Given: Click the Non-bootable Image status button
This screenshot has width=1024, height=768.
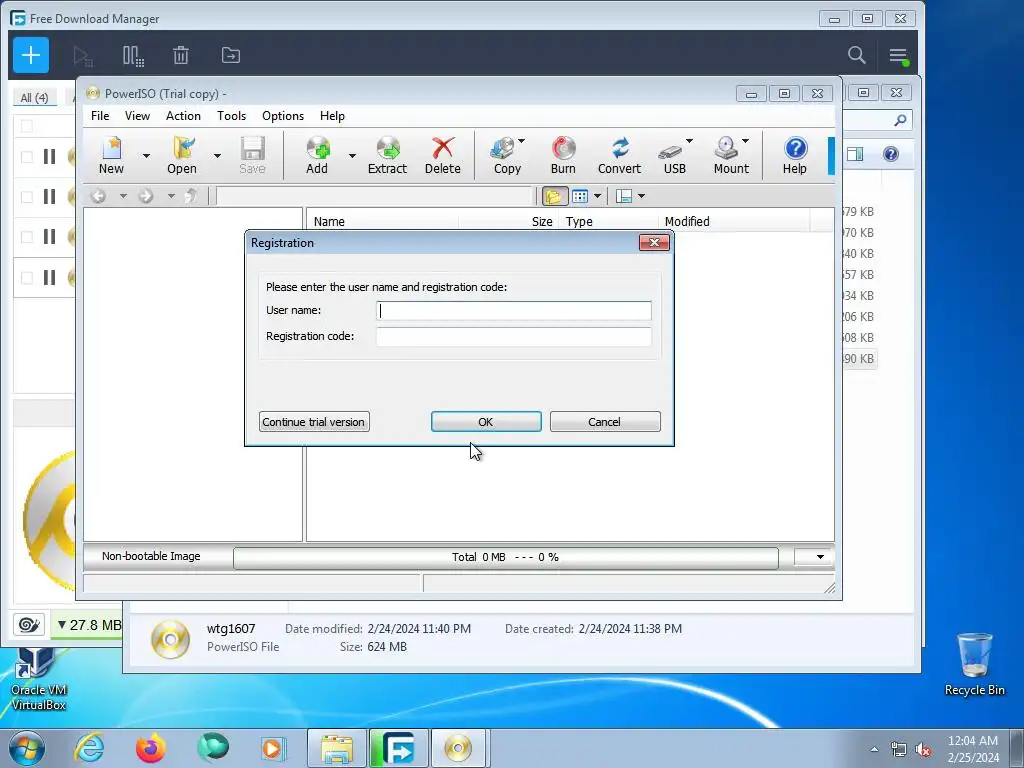Looking at the screenshot, I should click(152, 556).
